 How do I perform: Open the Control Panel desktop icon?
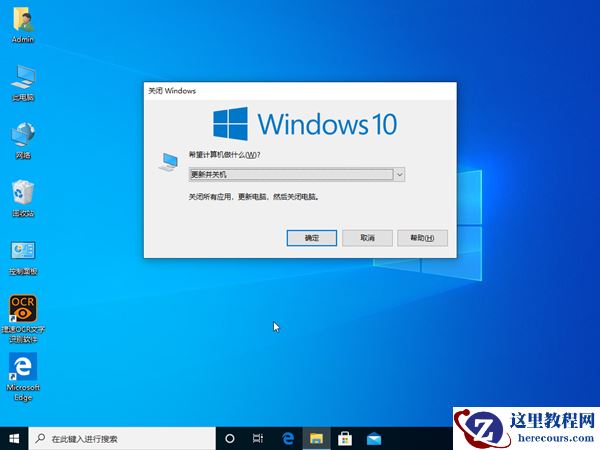pos(23,257)
